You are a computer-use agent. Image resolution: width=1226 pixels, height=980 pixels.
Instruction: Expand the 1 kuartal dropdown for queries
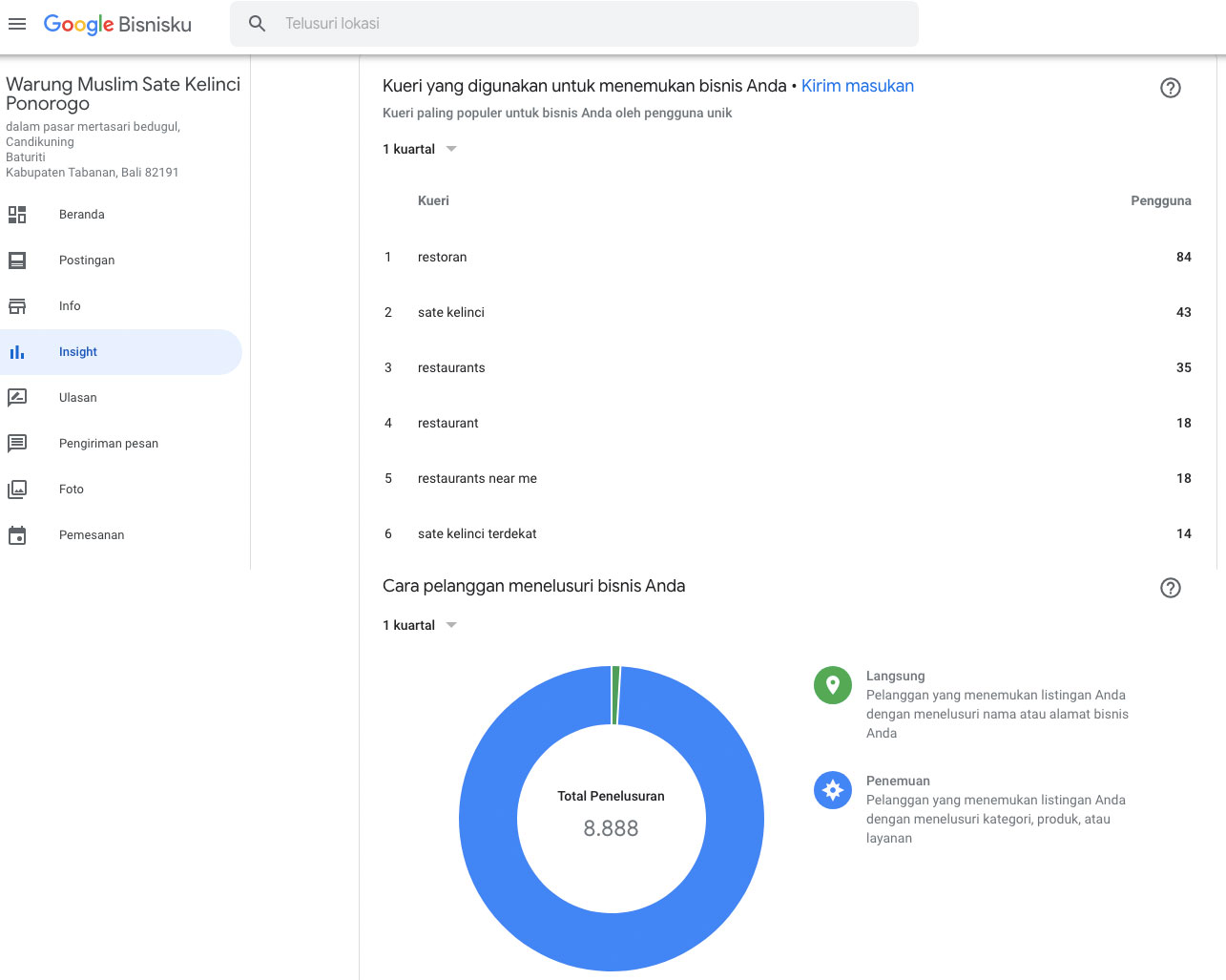[421, 149]
